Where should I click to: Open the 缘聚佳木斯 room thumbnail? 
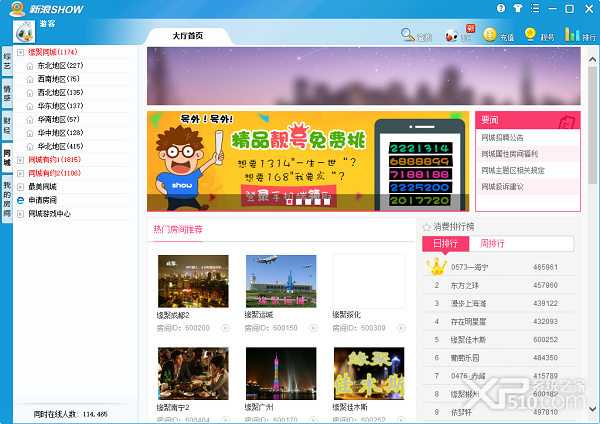(369, 373)
